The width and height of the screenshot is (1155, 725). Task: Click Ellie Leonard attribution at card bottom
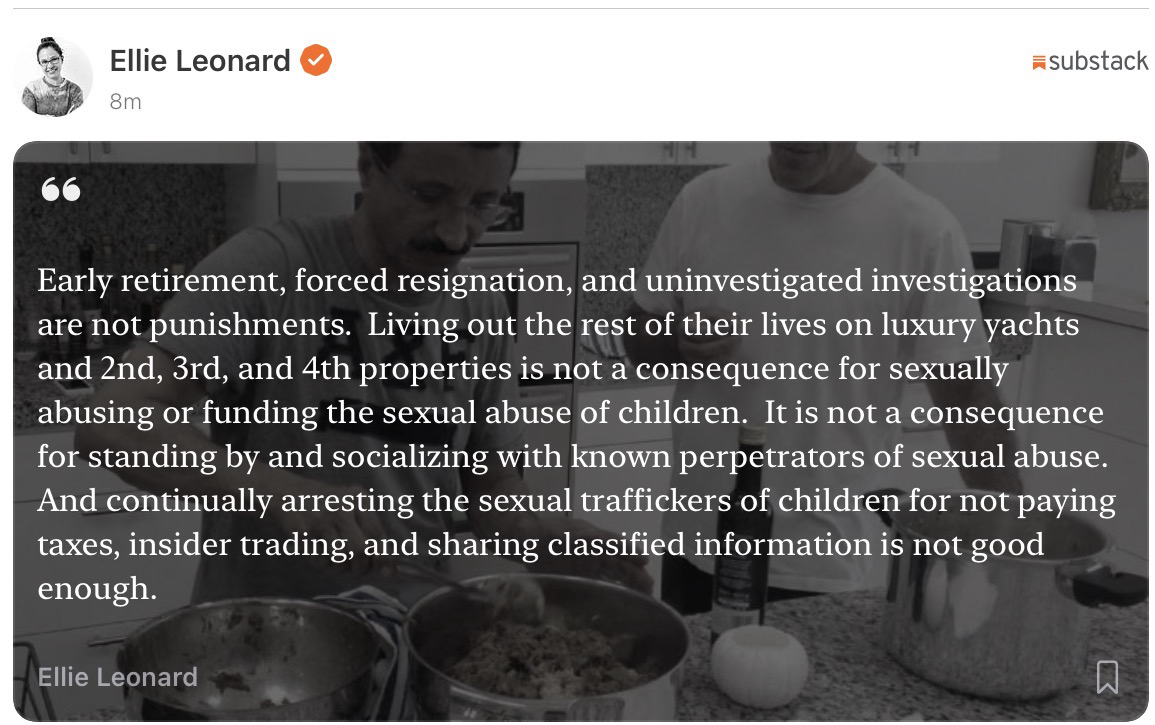pos(117,677)
